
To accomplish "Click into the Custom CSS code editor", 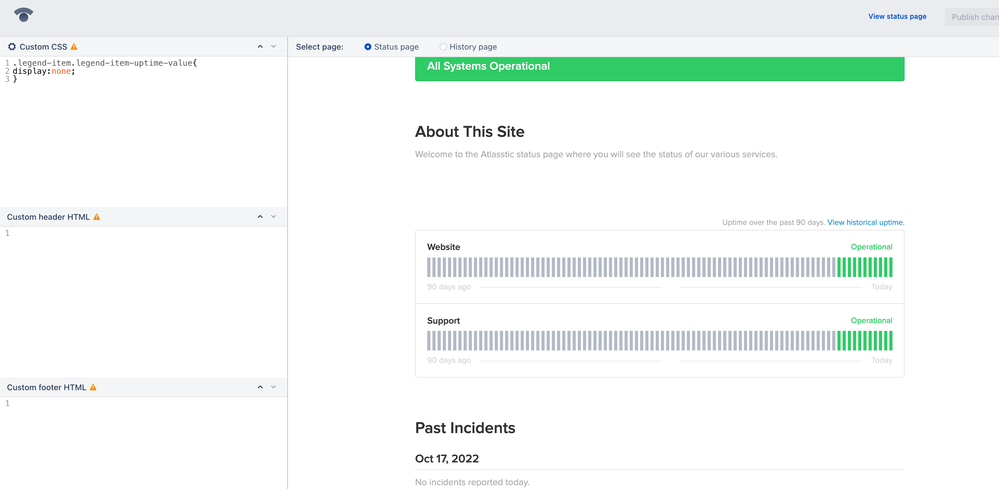I will coord(143,132).
